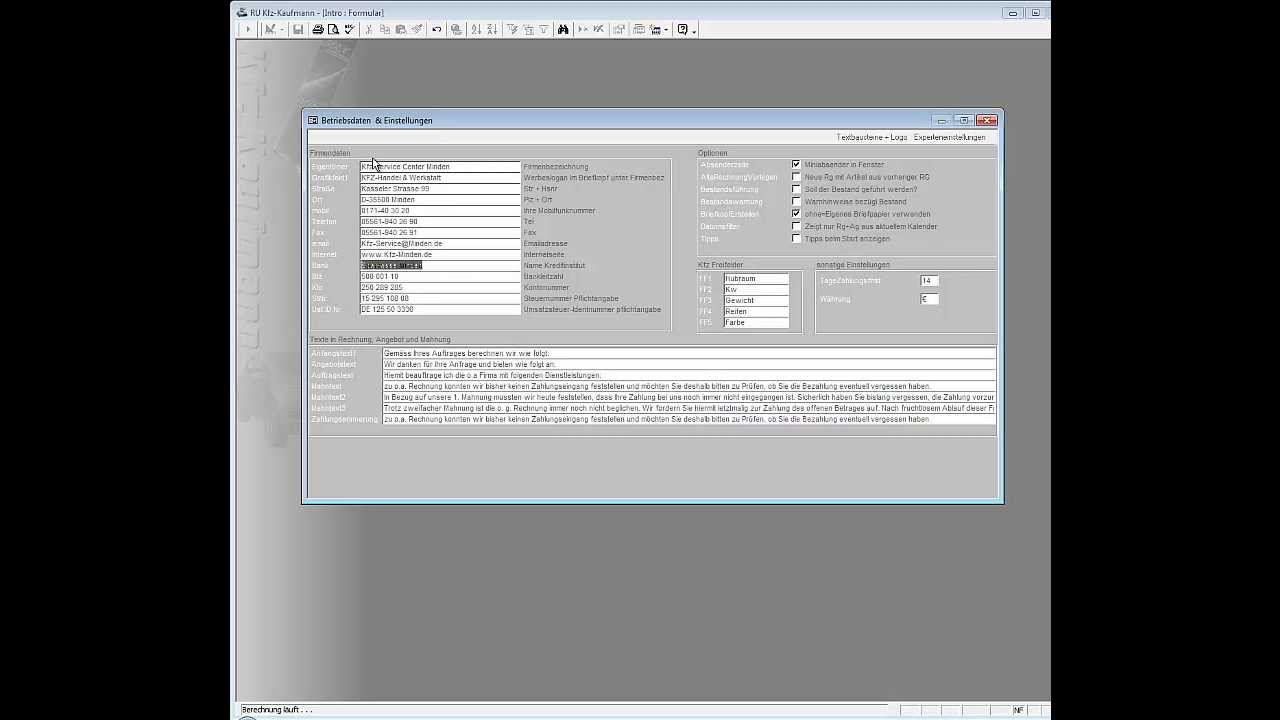This screenshot has width=1280, height=720.
Task: Close the Betriebsdaten & Einstellungen window
Action: click(x=987, y=120)
